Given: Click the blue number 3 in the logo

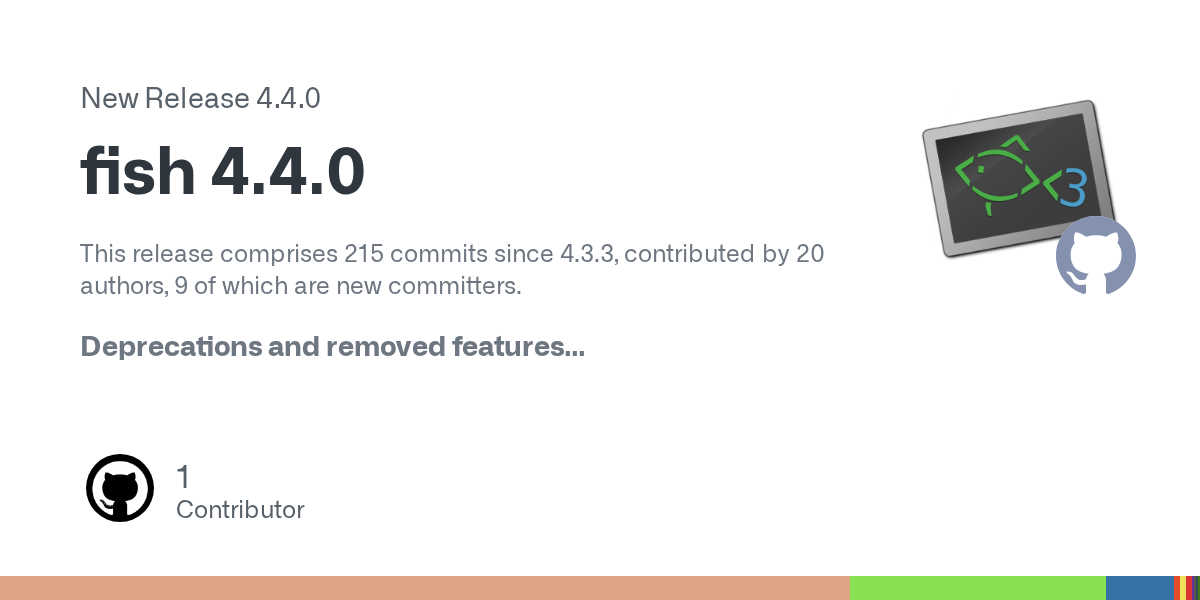Looking at the screenshot, I should (1074, 188).
